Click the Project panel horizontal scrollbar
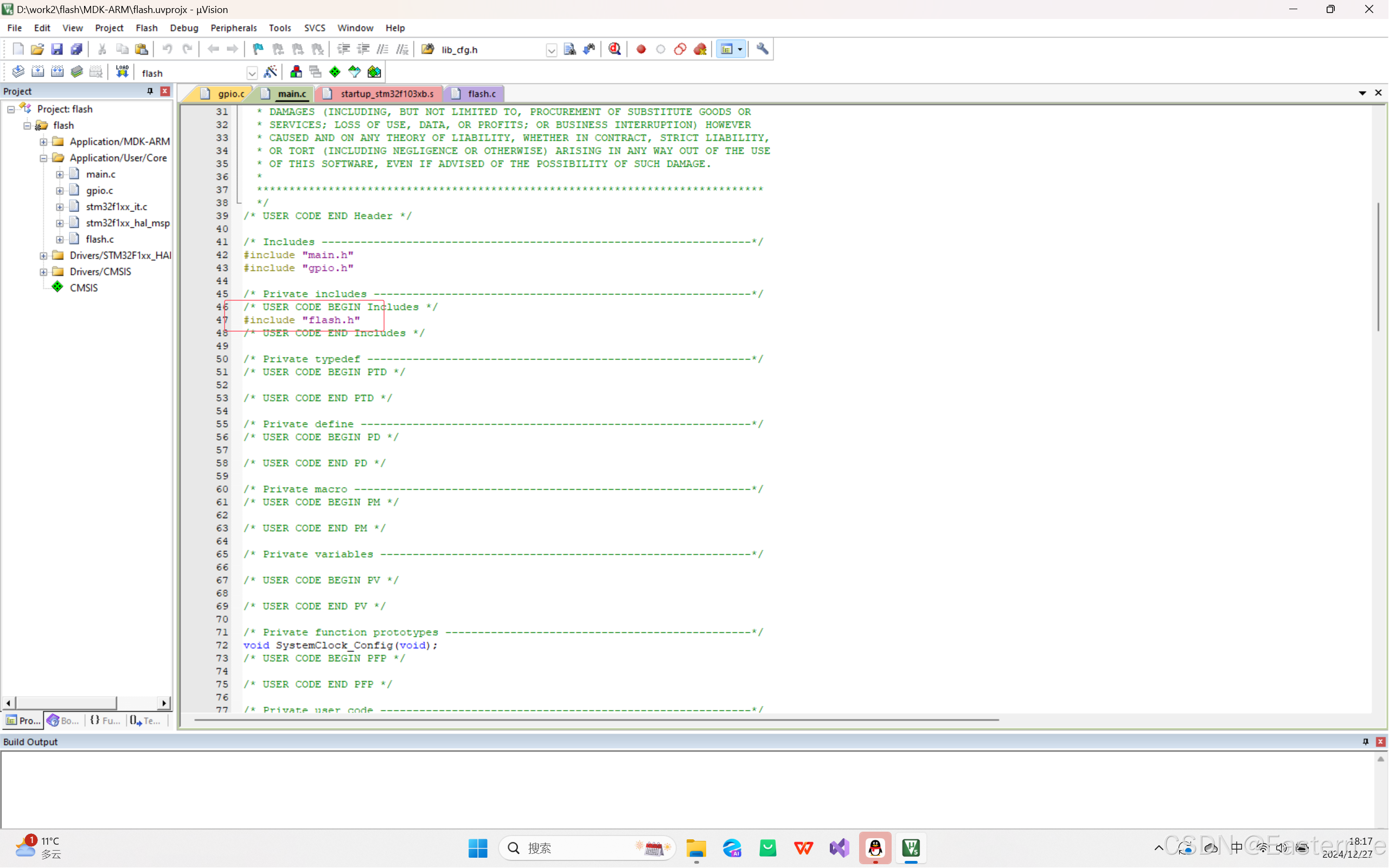1389x868 pixels. coord(66,703)
